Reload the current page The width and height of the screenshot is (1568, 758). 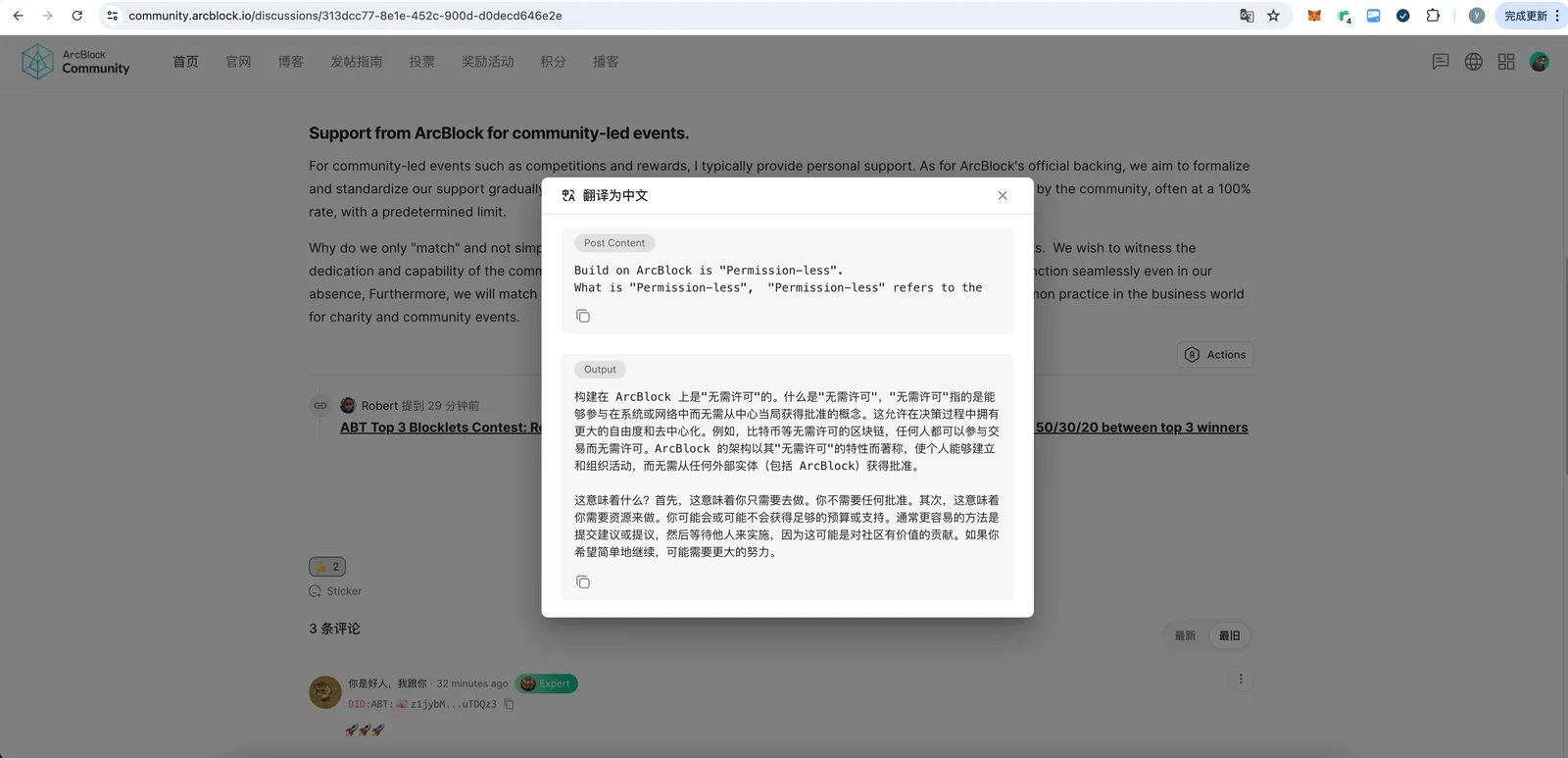[x=77, y=16]
